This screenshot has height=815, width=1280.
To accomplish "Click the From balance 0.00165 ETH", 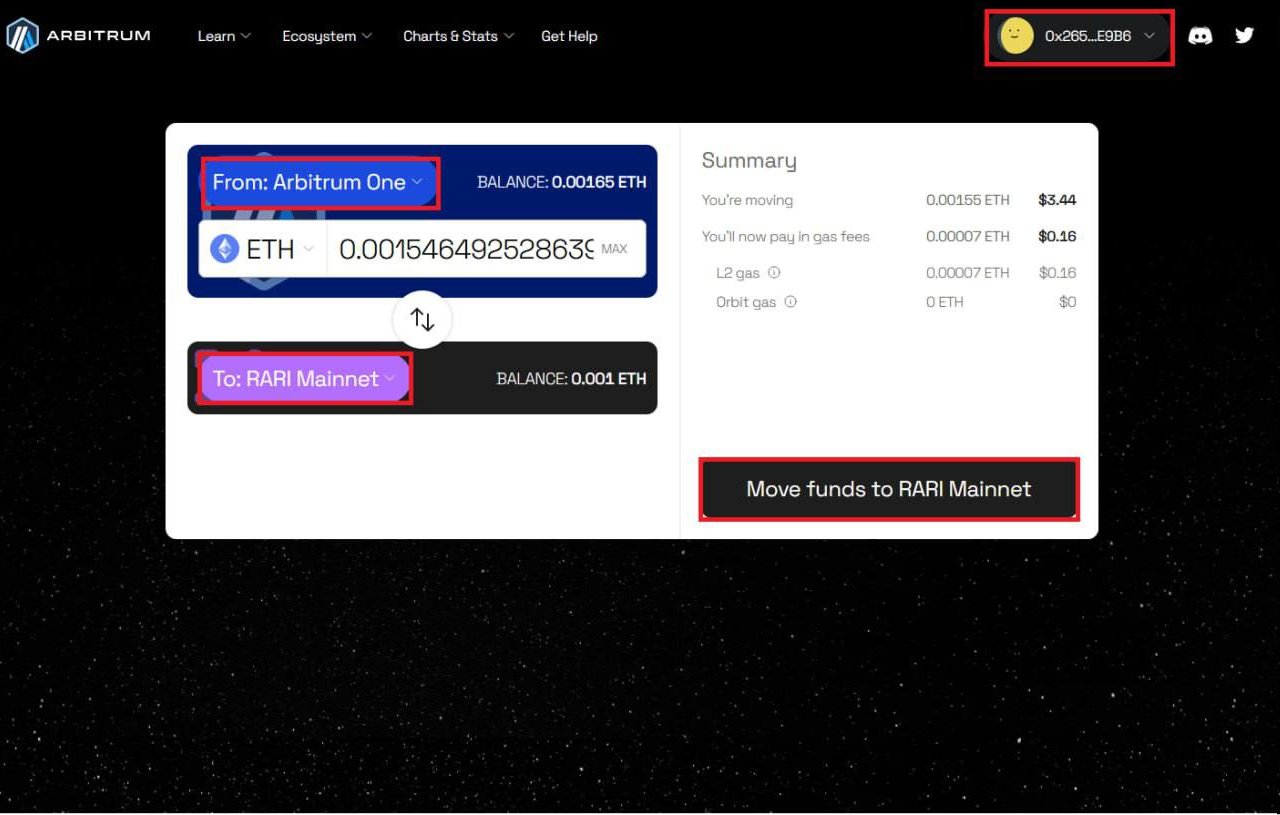I will coord(562,182).
